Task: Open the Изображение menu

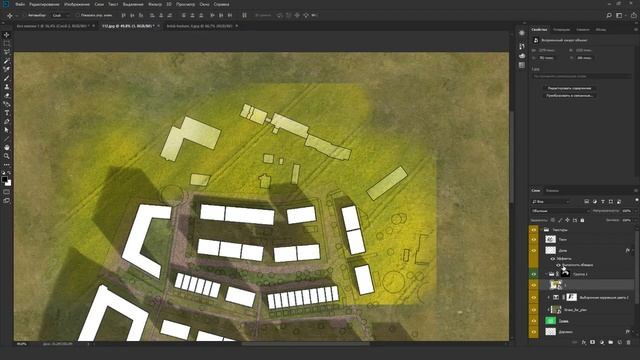Action: 77,4
